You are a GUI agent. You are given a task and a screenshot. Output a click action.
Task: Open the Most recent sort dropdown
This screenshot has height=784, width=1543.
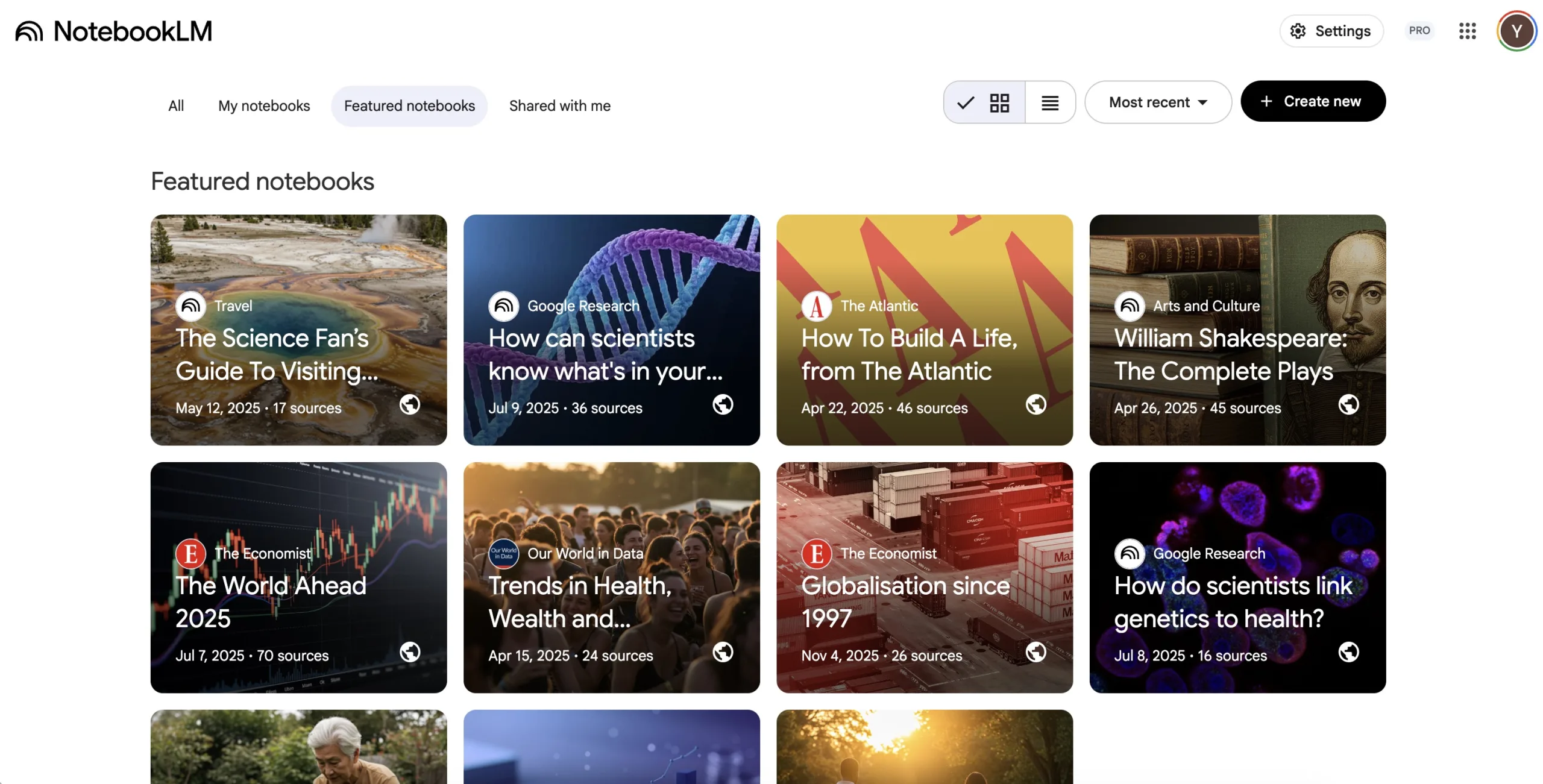(x=1157, y=102)
